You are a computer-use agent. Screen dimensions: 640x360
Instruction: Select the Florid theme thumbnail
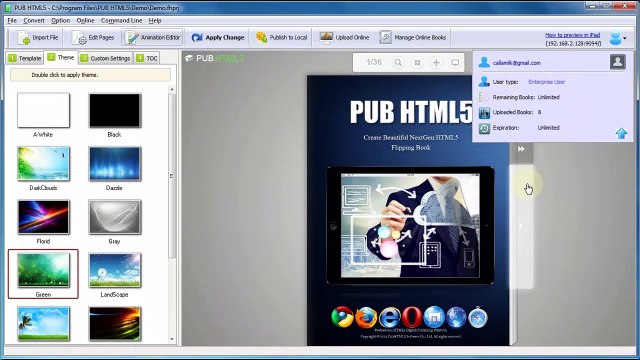tap(43, 217)
